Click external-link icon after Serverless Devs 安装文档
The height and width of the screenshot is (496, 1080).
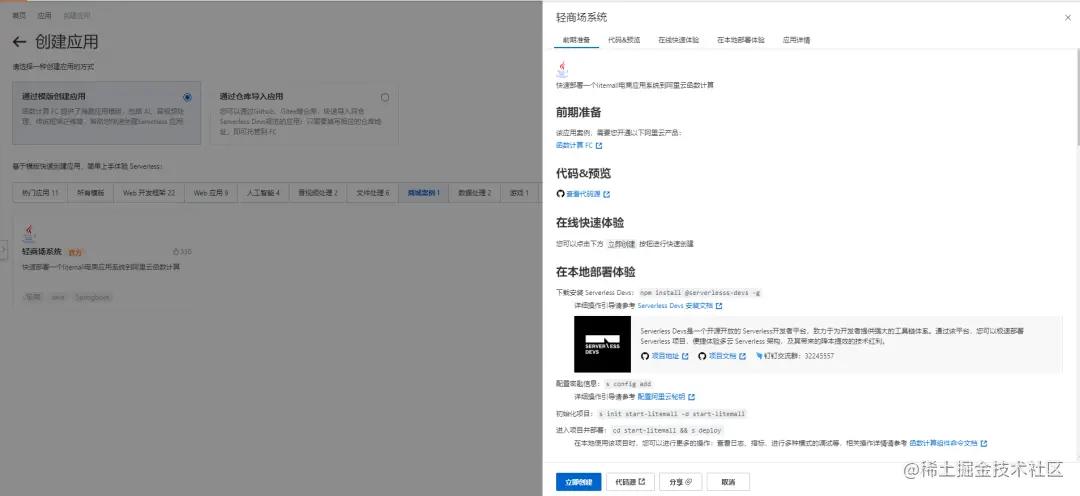click(718, 305)
